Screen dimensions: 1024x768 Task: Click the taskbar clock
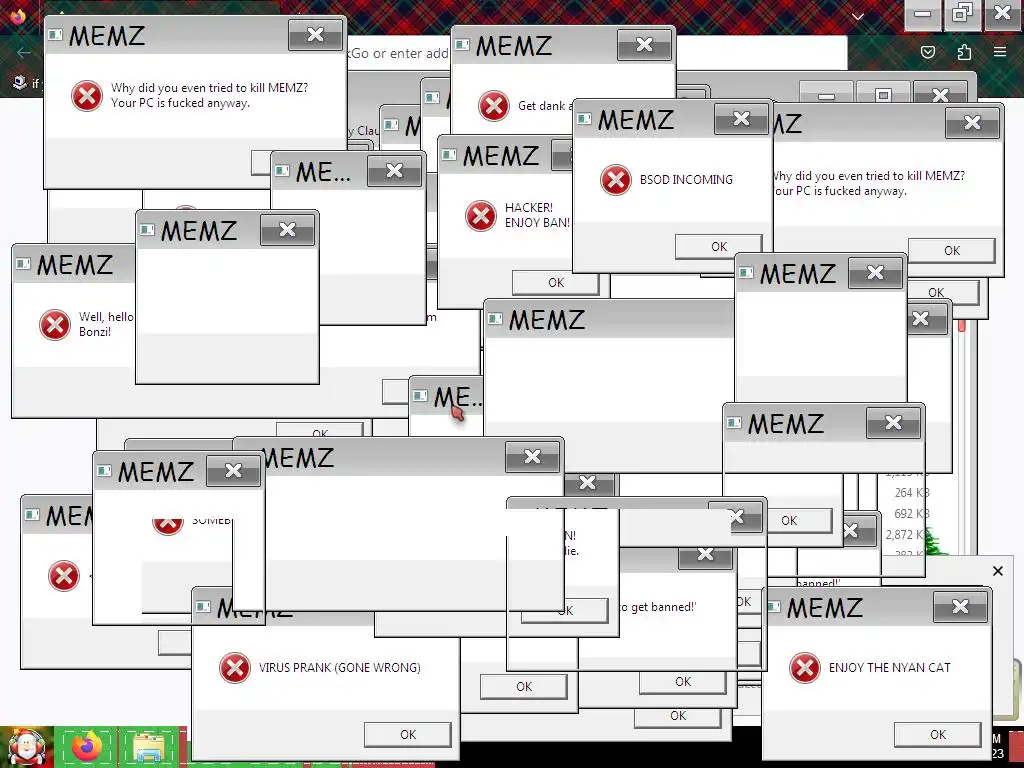click(x=997, y=746)
